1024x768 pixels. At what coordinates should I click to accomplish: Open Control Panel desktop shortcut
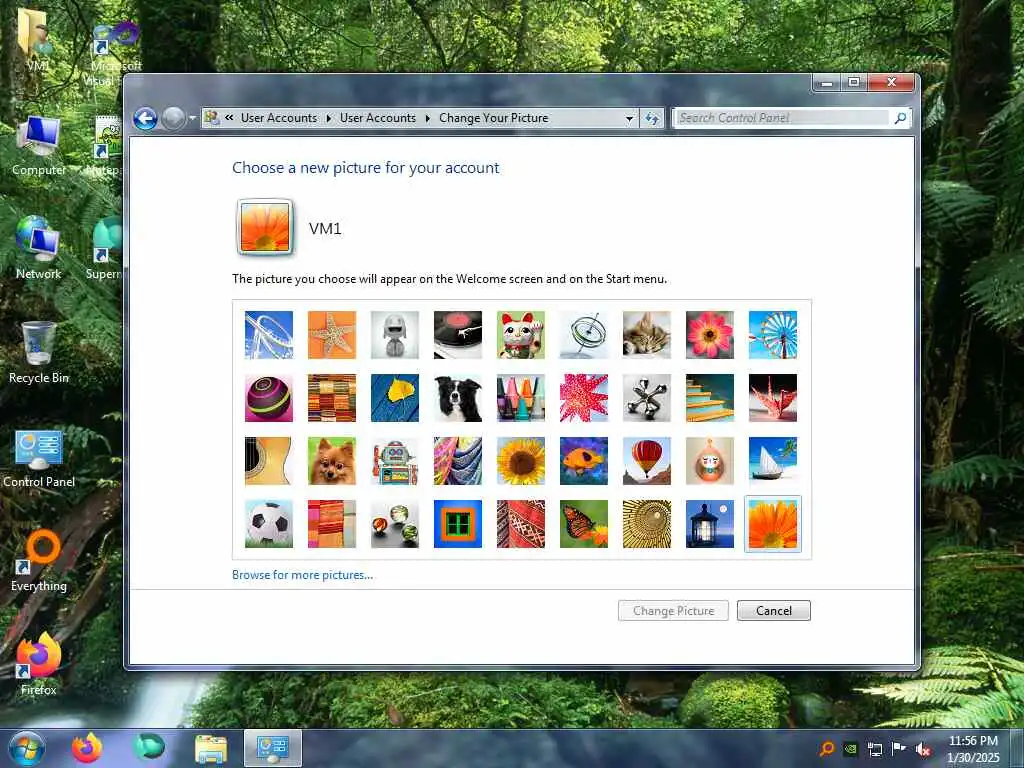coord(39,458)
